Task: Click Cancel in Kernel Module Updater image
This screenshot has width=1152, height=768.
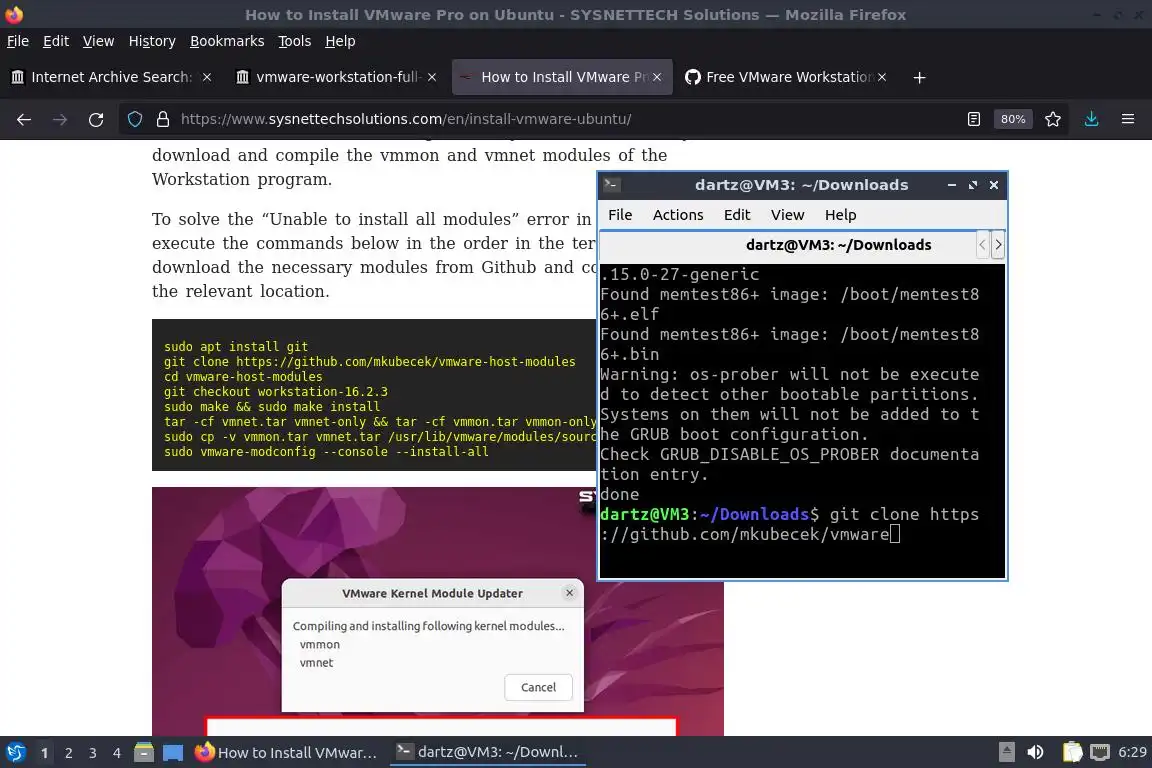Action: [539, 687]
